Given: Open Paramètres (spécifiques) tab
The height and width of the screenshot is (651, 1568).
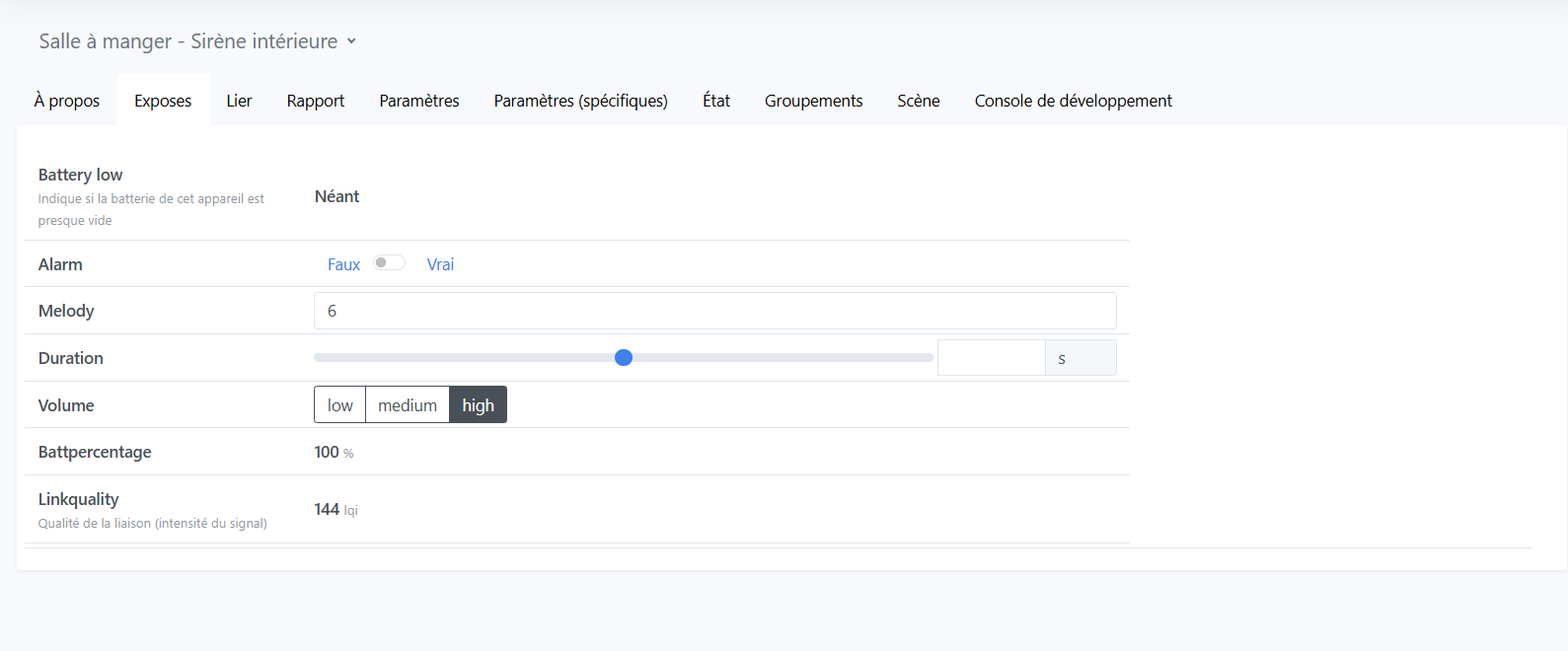Looking at the screenshot, I should (x=580, y=101).
